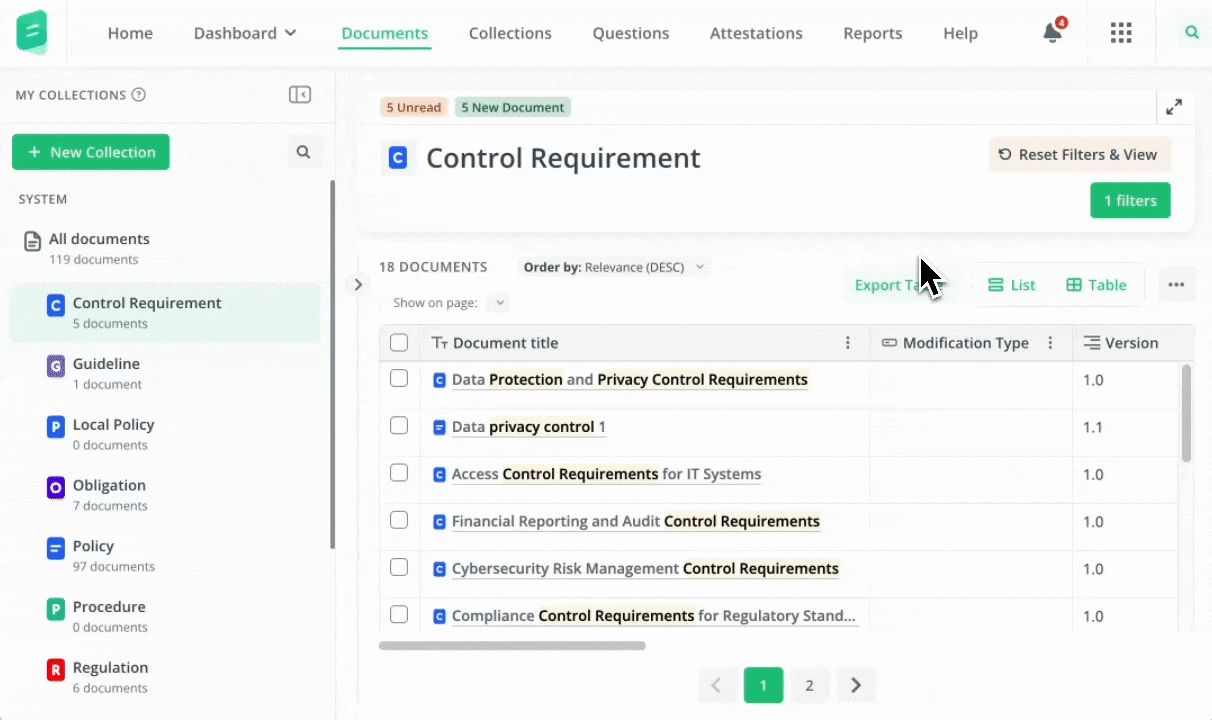This screenshot has width=1212, height=720.
Task: Select the Regulation collection
Action: coord(165,677)
